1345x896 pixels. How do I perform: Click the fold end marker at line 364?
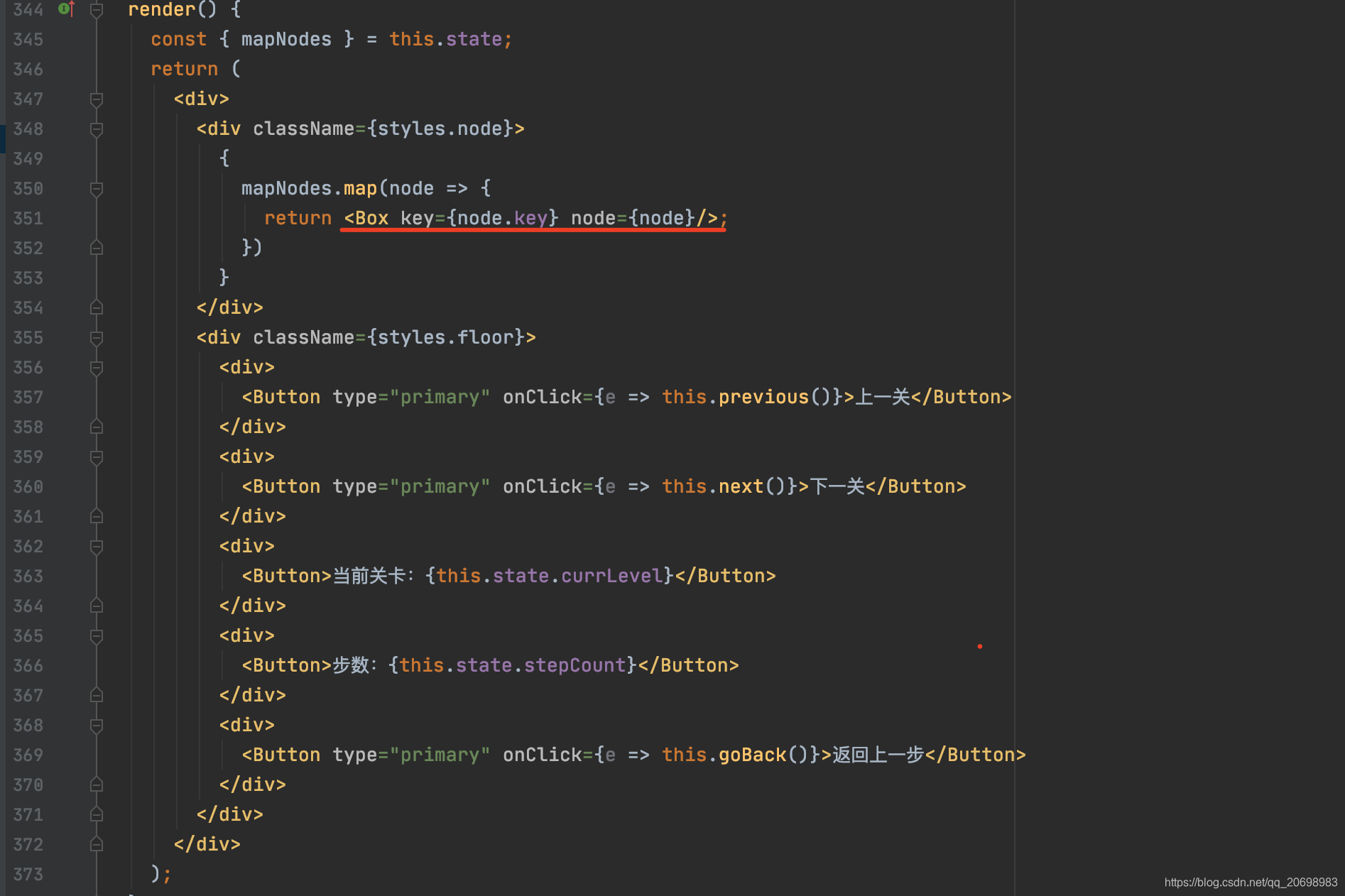pos(97,606)
